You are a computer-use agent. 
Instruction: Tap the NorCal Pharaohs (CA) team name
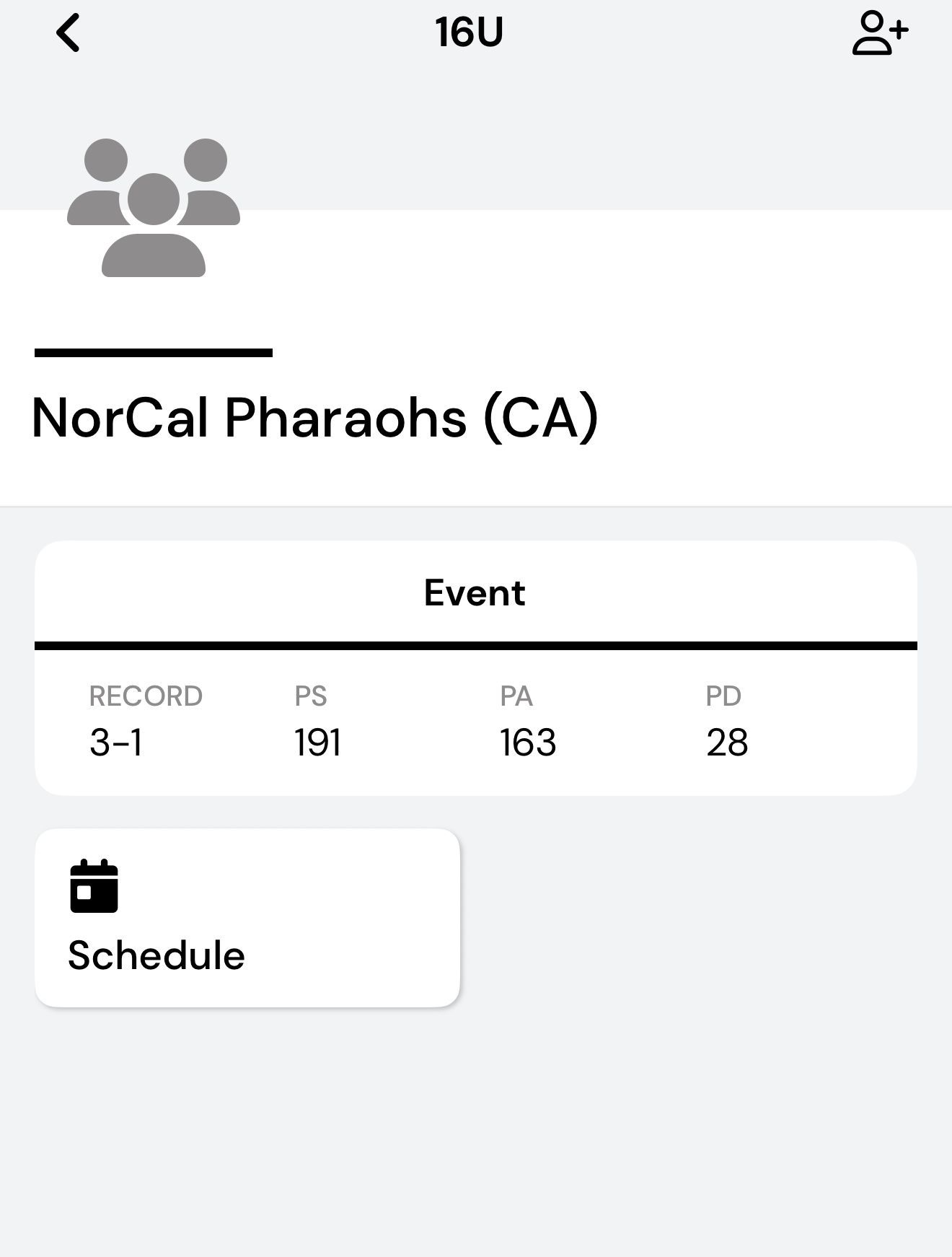click(315, 418)
